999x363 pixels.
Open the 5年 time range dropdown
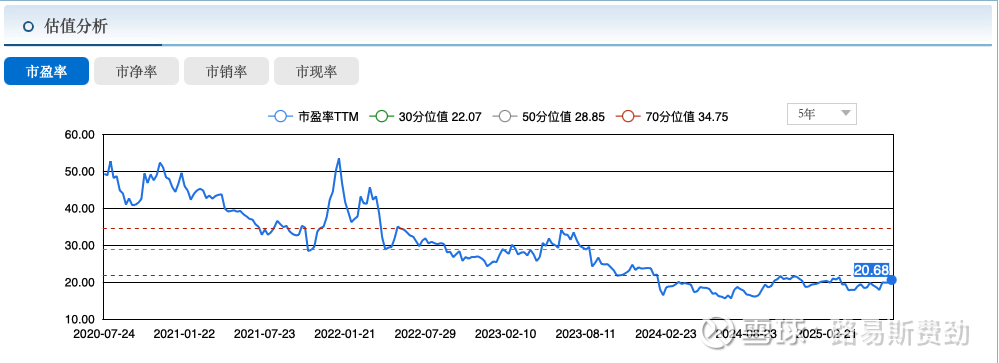tap(822, 114)
